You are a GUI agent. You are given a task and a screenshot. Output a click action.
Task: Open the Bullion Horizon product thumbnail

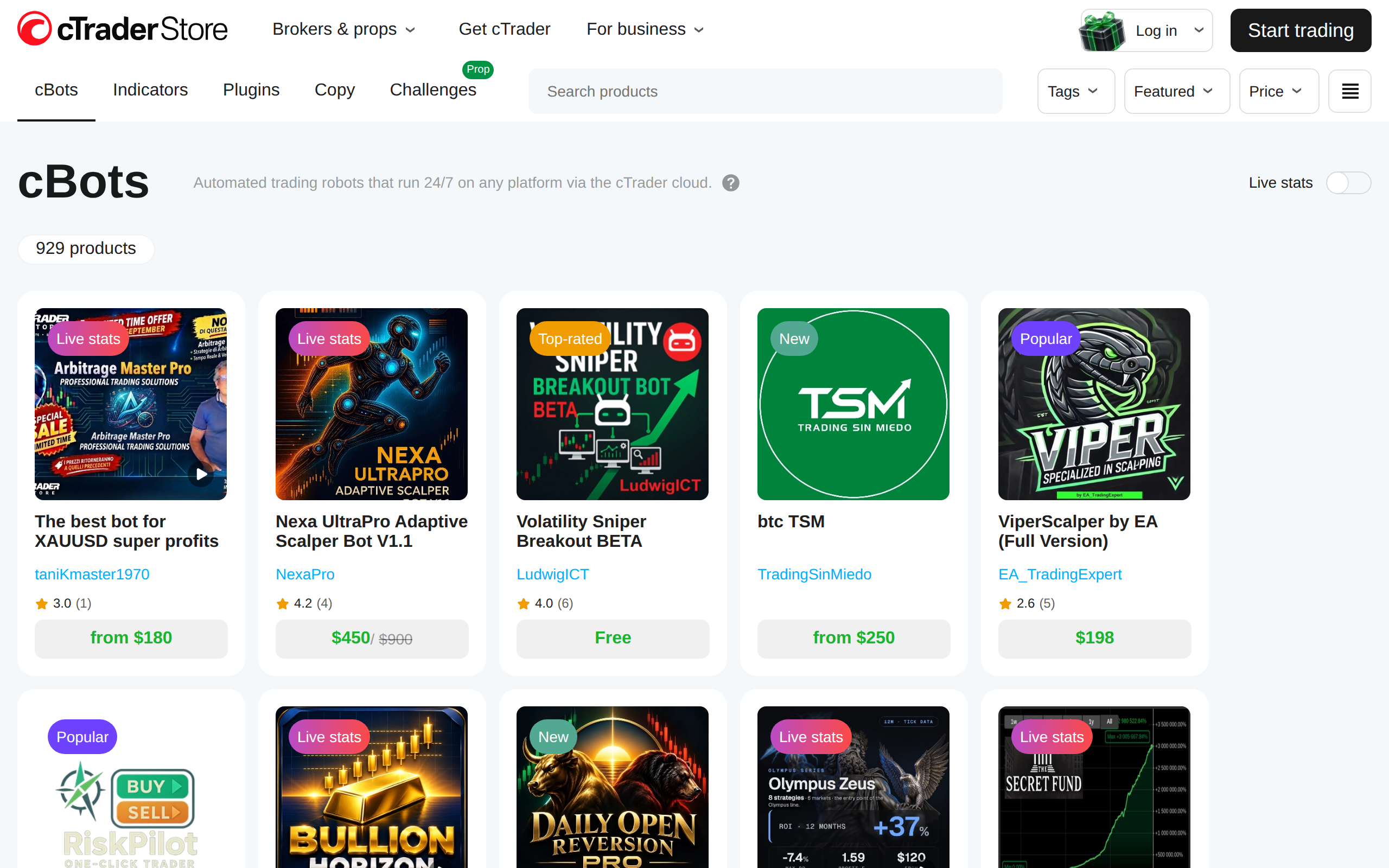pos(371,787)
